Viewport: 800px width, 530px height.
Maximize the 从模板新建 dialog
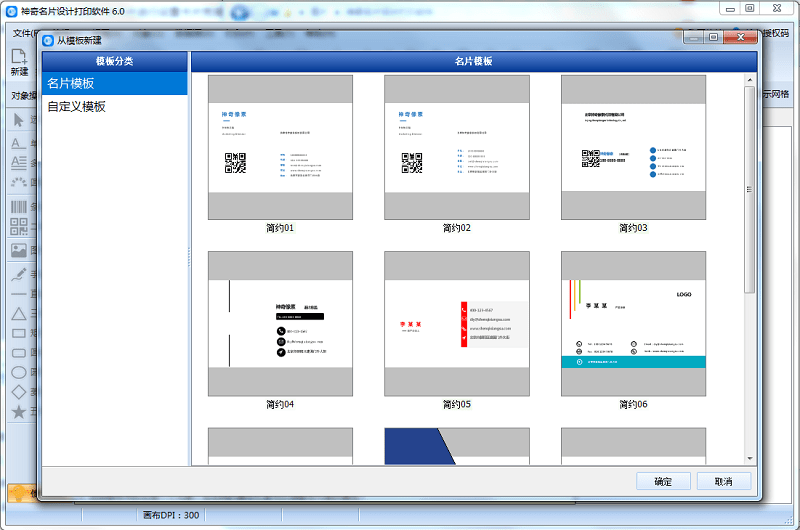click(x=713, y=37)
